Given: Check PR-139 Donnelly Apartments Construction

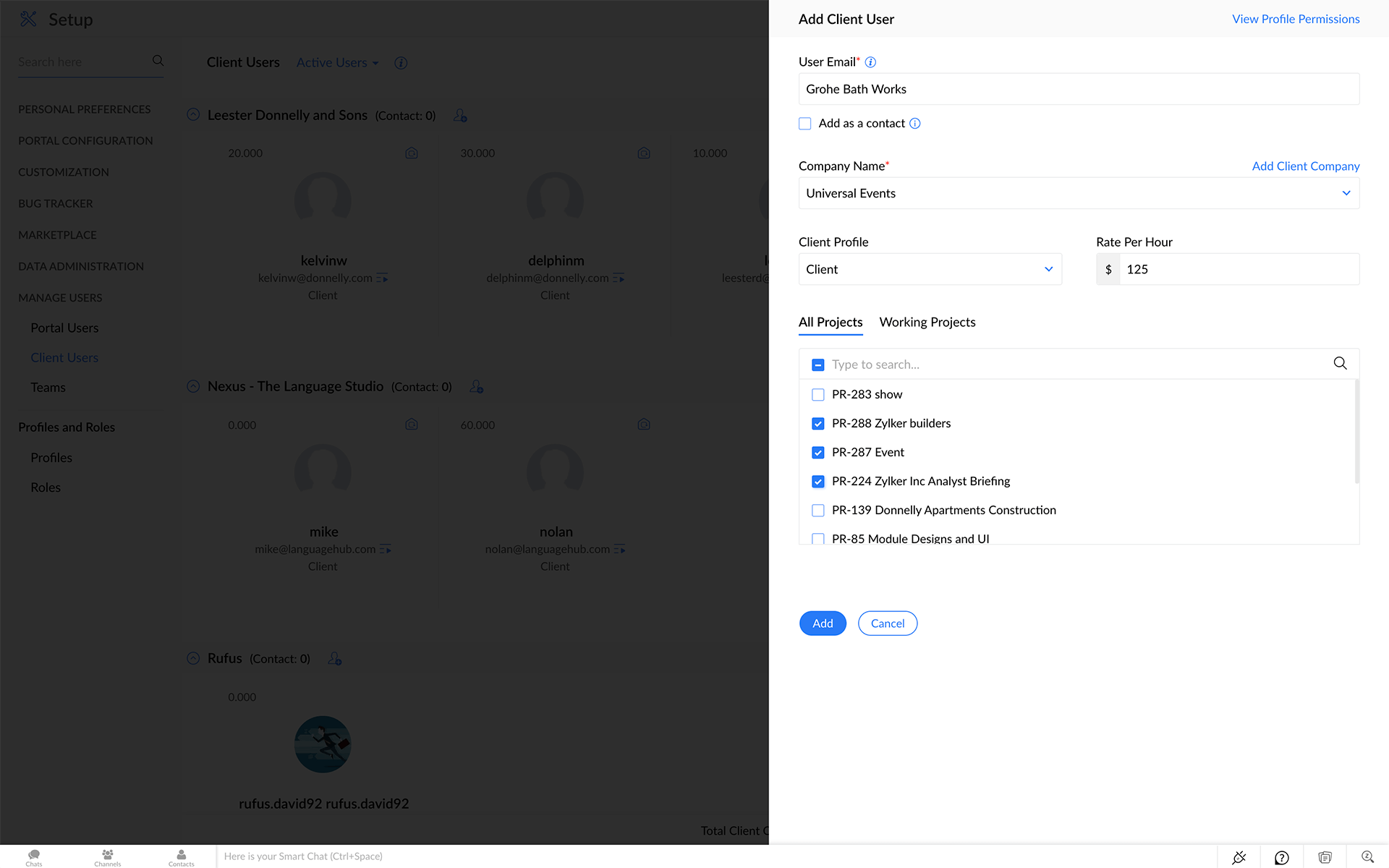Looking at the screenshot, I should point(817,511).
